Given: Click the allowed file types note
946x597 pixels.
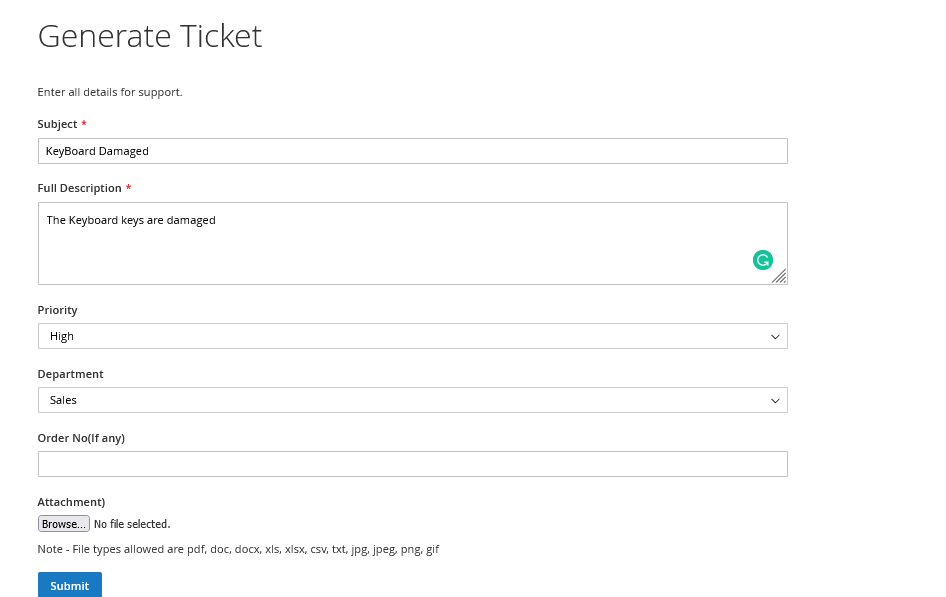Looking at the screenshot, I should [x=238, y=549].
